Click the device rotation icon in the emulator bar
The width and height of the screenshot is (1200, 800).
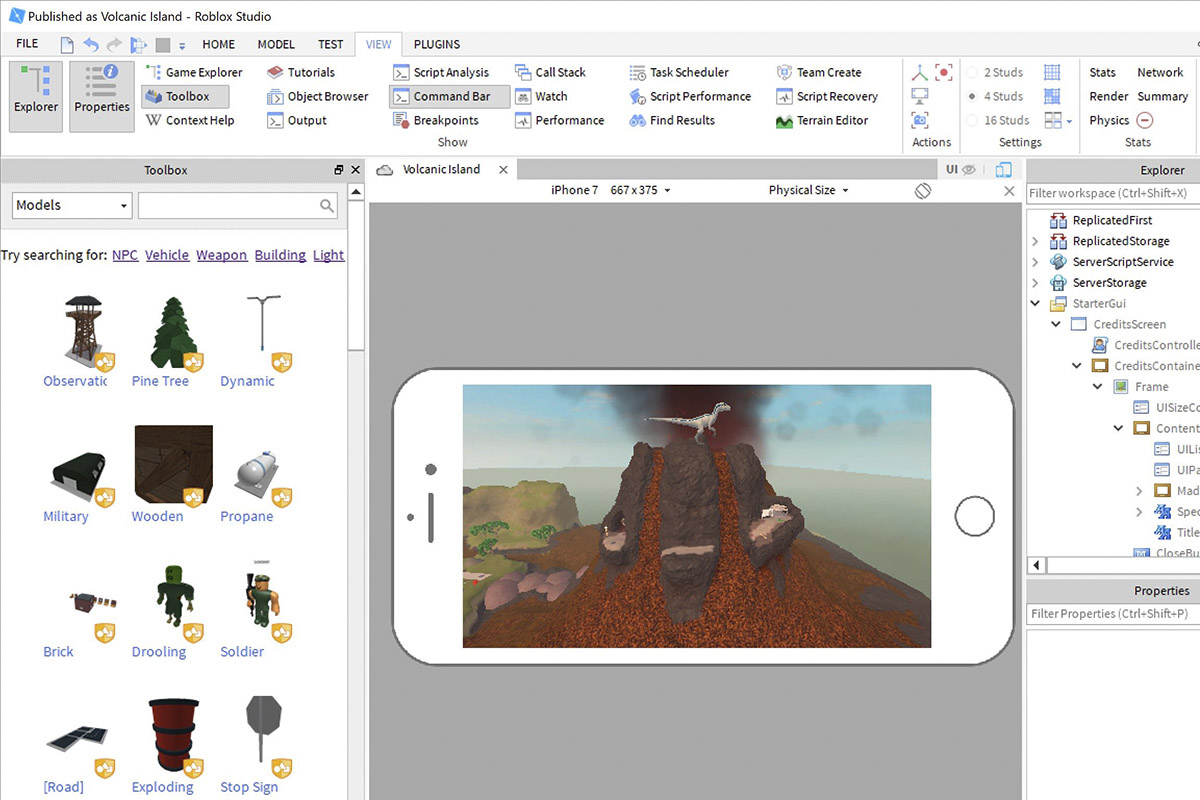tap(922, 190)
